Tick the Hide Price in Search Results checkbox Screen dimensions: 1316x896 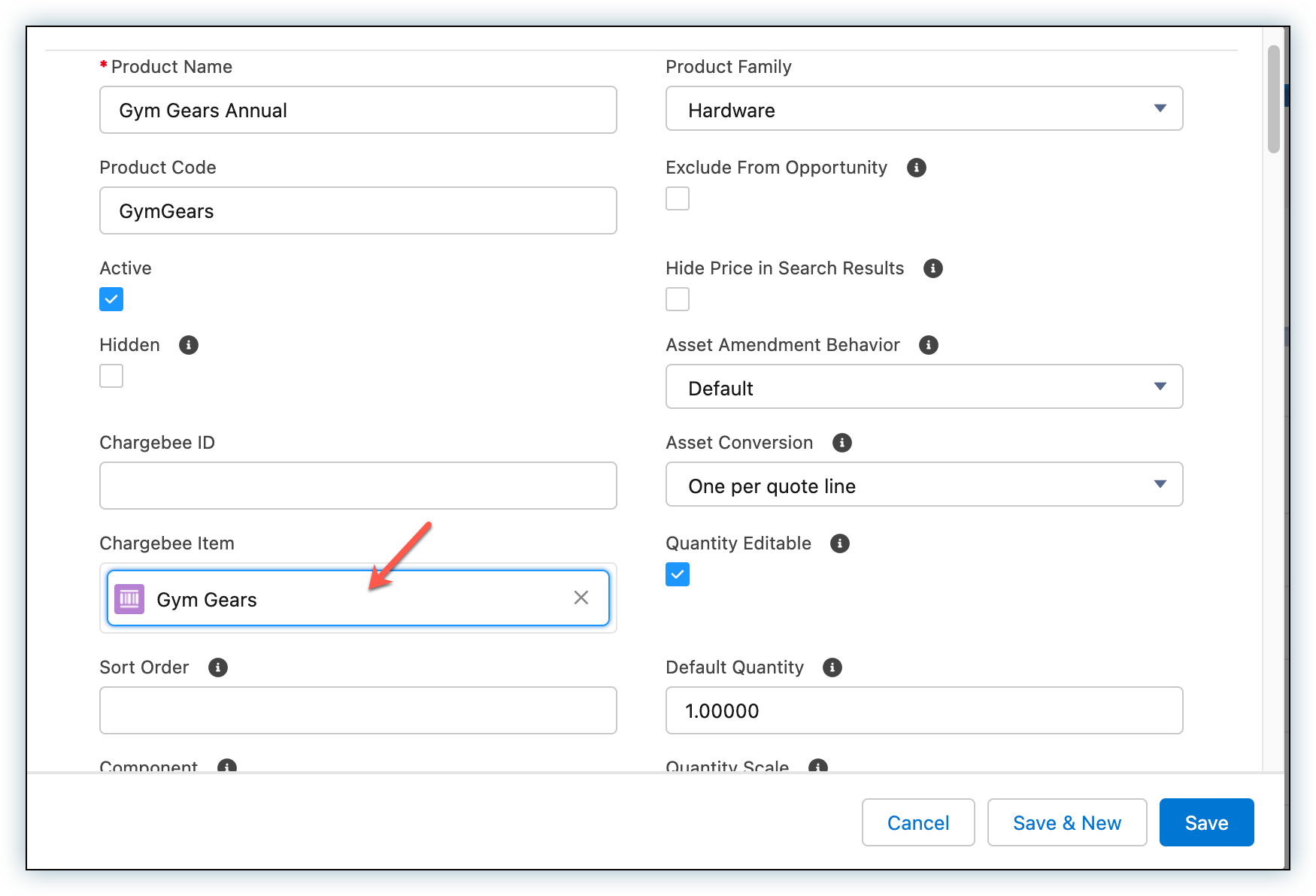(678, 299)
